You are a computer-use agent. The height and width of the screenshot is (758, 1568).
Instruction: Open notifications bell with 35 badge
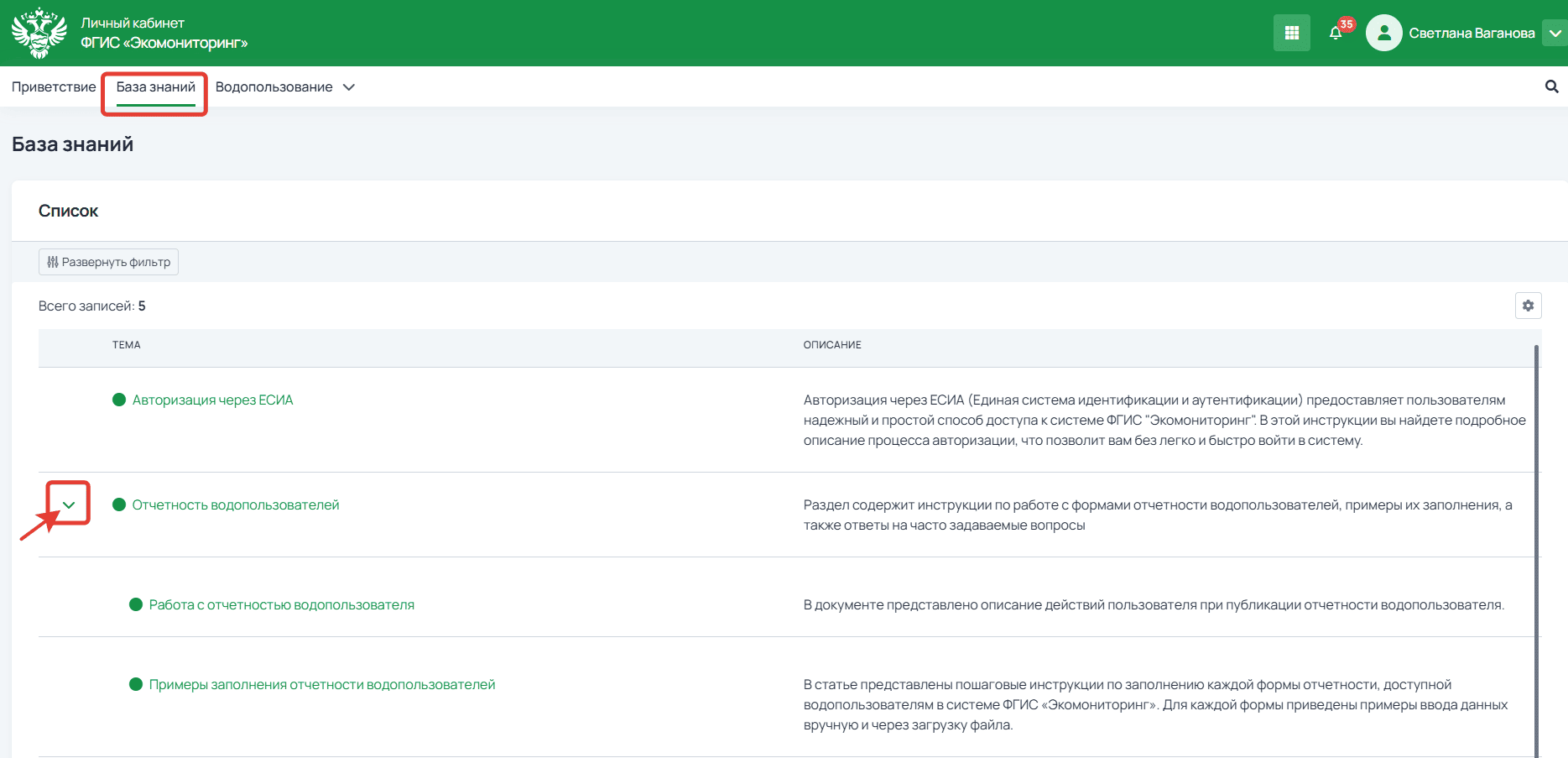pos(1336,34)
